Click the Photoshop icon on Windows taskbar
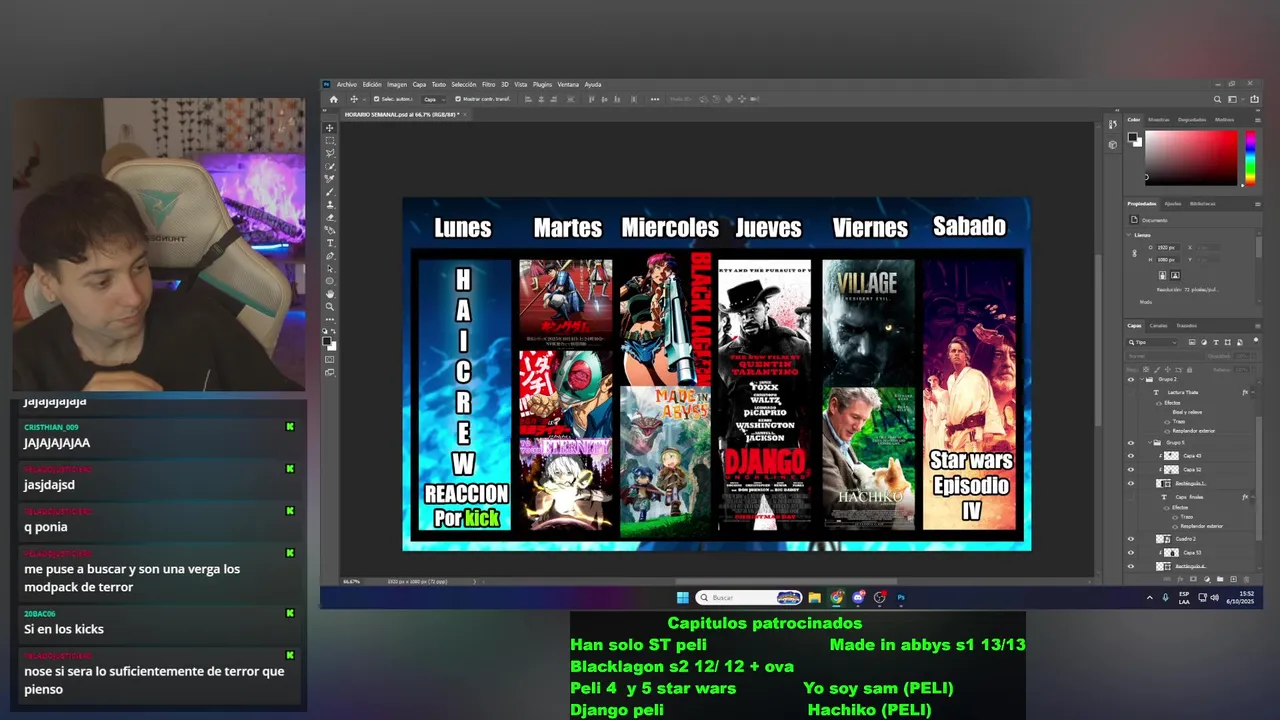The width and height of the screenshot is (1280, 720). pyautogui.click(x=901, y=598)
